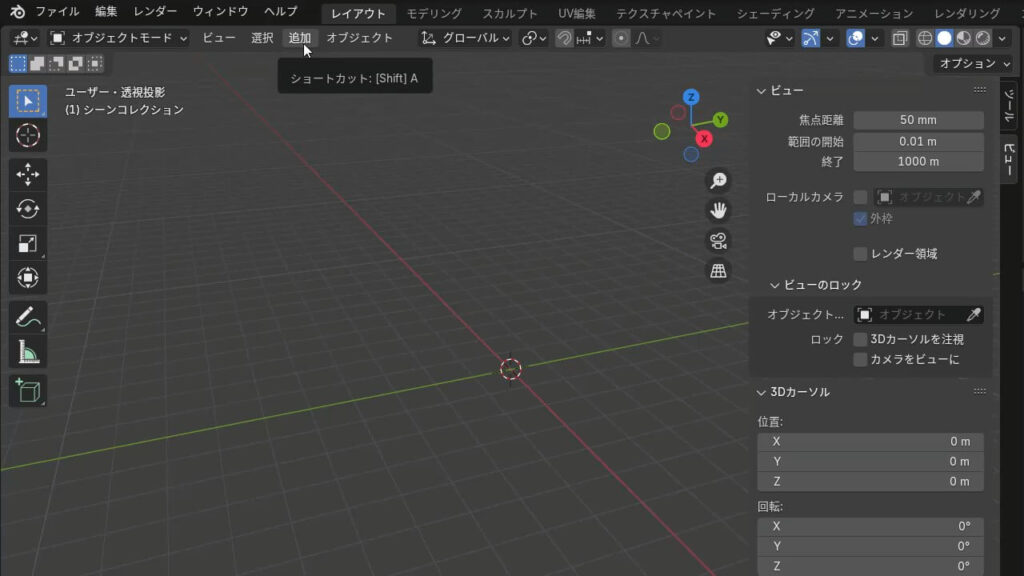Select the Measure tool

[27, 352]
